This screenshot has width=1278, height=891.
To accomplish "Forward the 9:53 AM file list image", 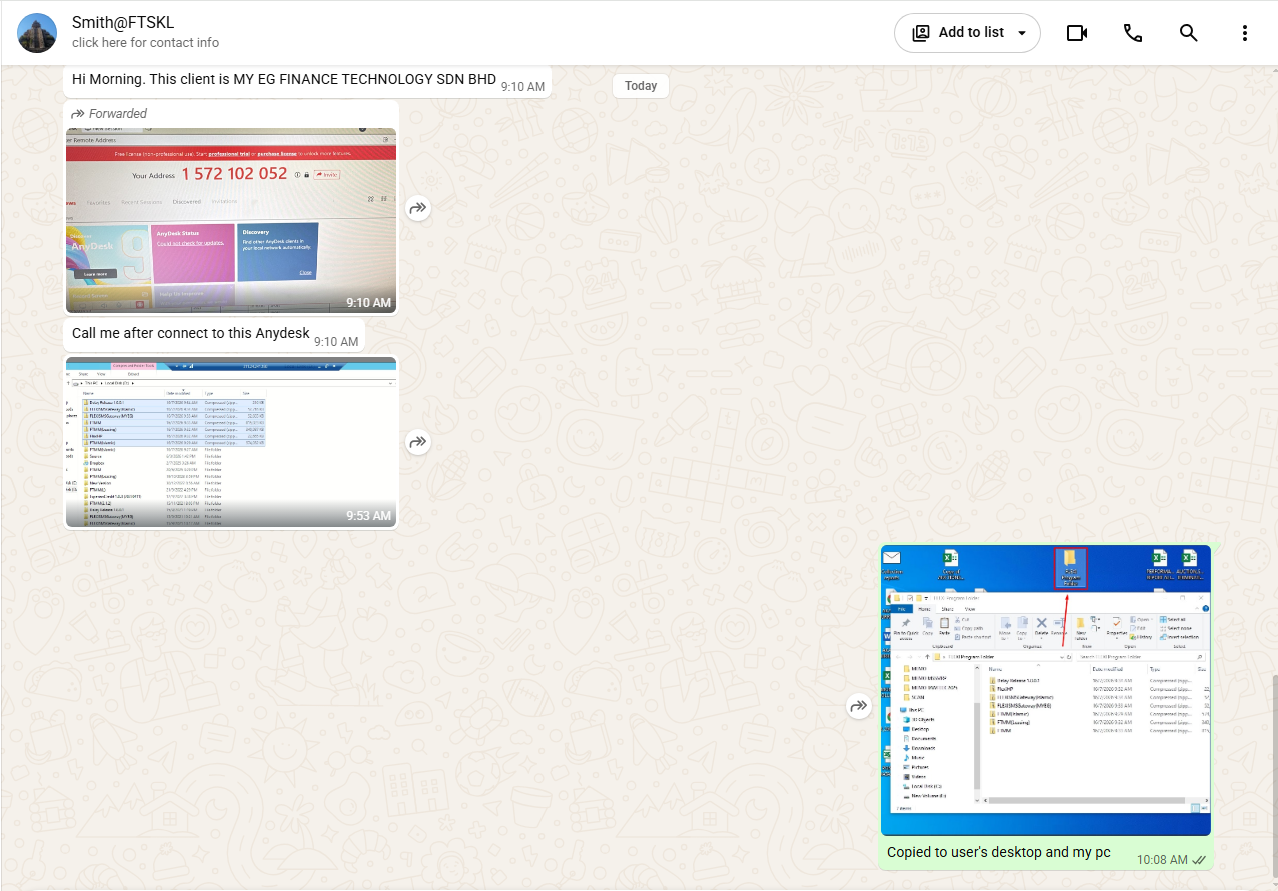I will pos(418,441).
